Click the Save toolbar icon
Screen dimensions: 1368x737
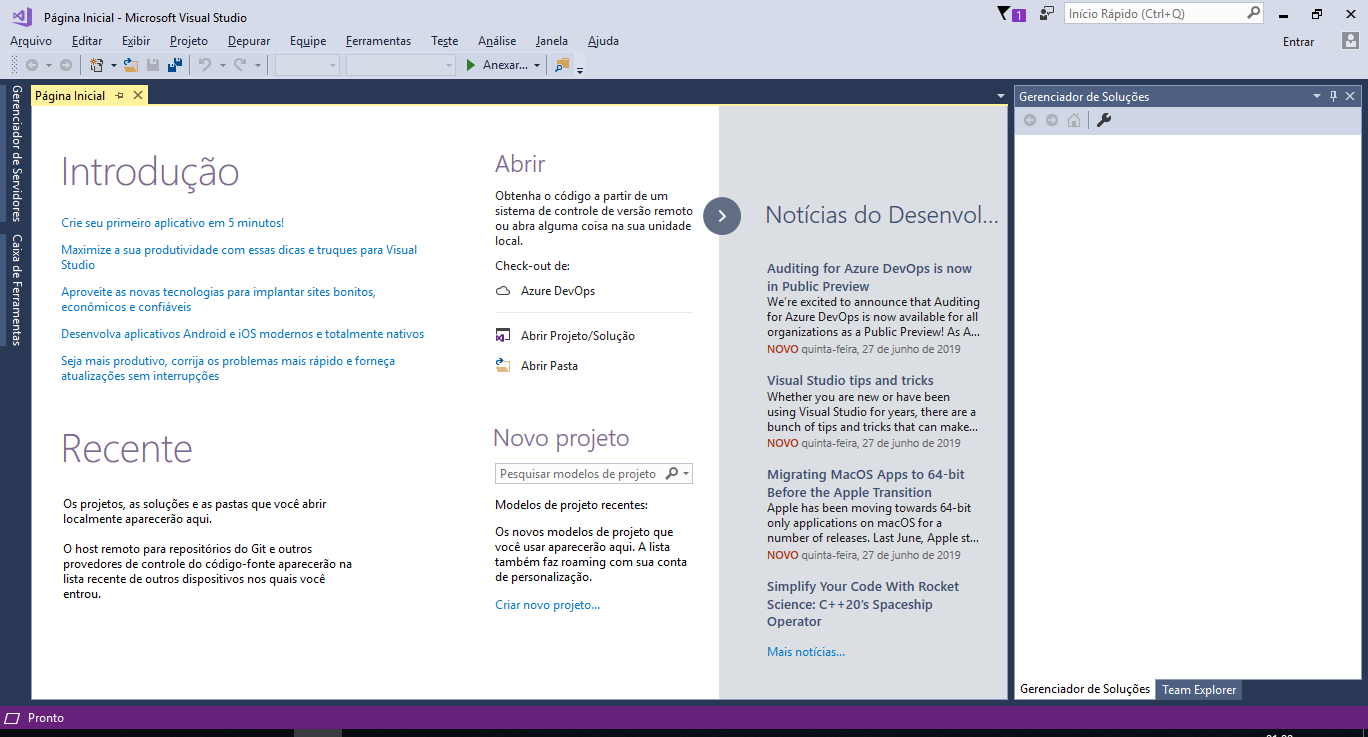click(x=153, y=65)
